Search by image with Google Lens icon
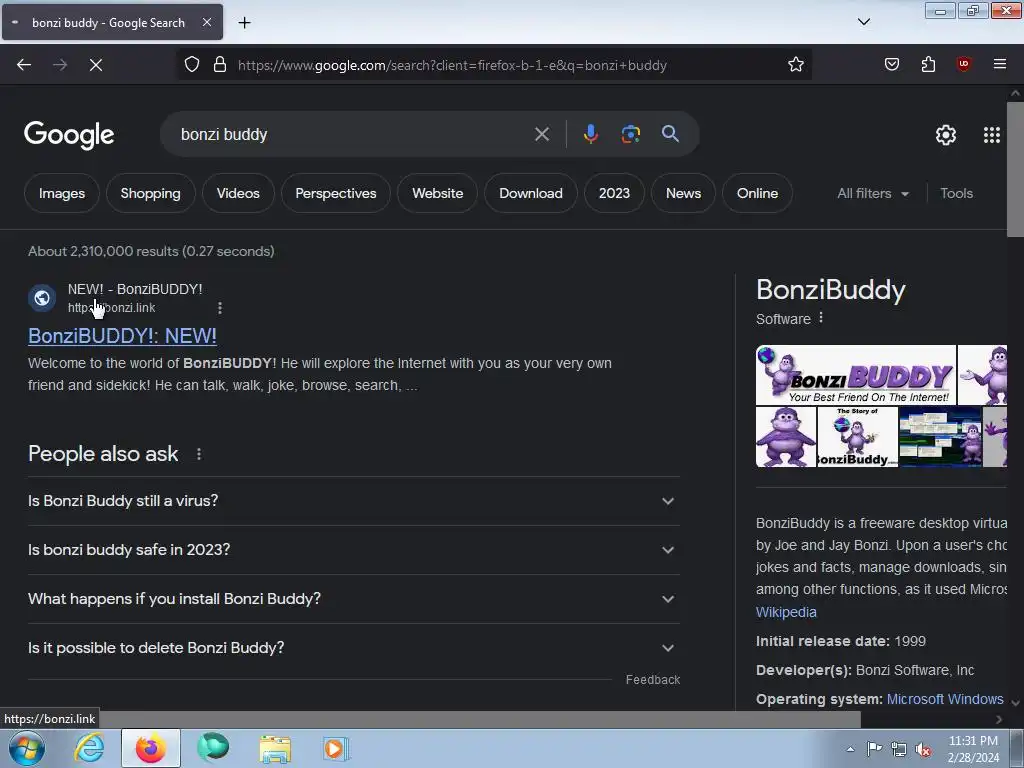Image resolution: width=1024 pixels, height=768 pixels. 630,134
